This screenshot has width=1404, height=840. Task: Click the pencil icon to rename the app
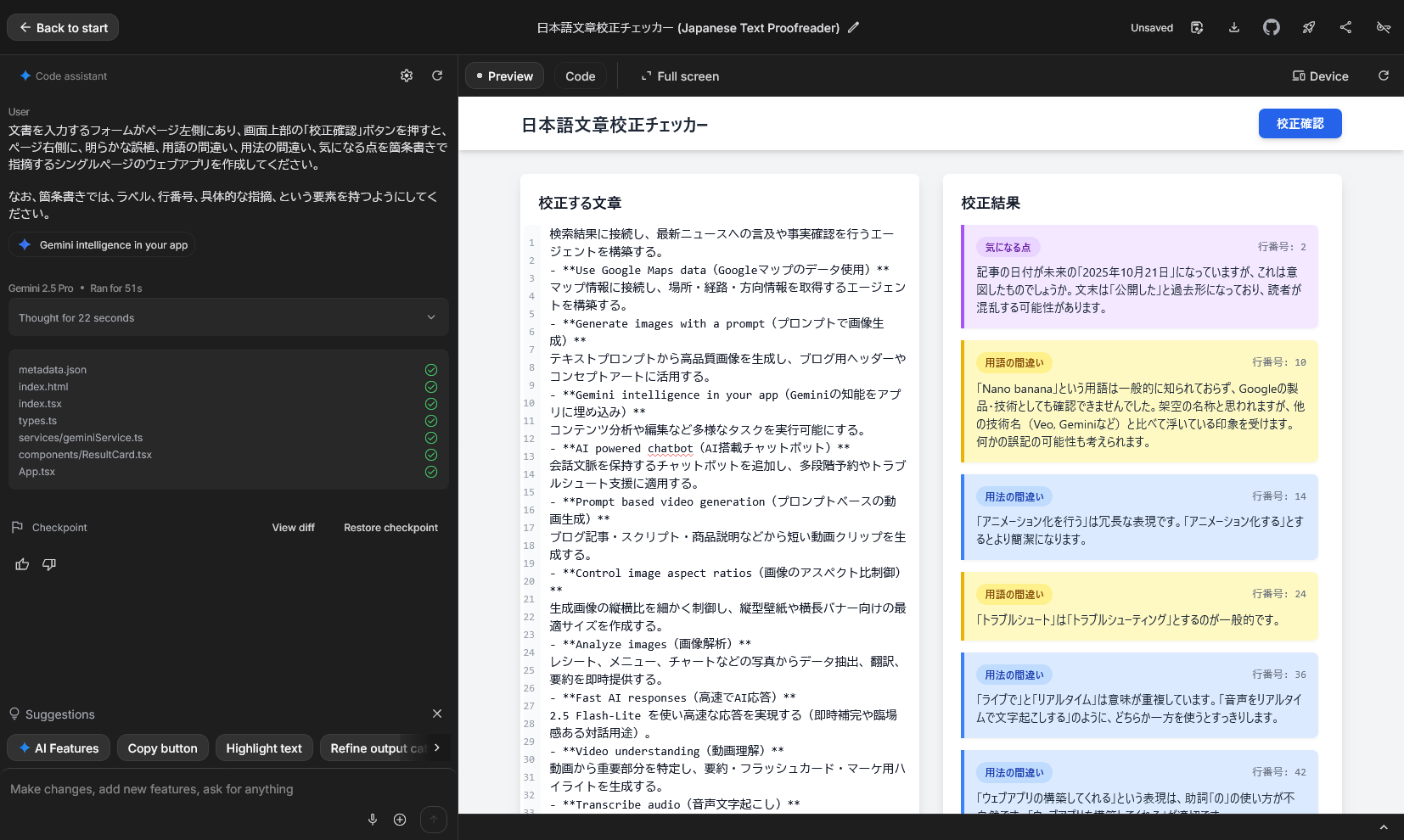coord(854,27)
